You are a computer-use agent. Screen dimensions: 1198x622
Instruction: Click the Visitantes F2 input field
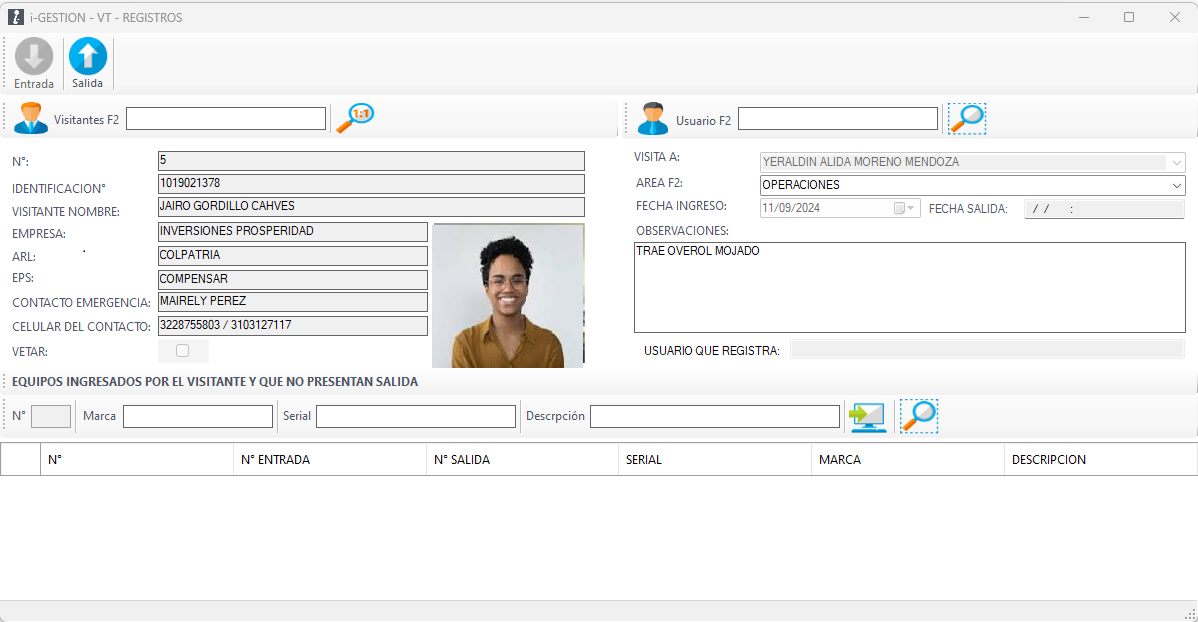226,119
